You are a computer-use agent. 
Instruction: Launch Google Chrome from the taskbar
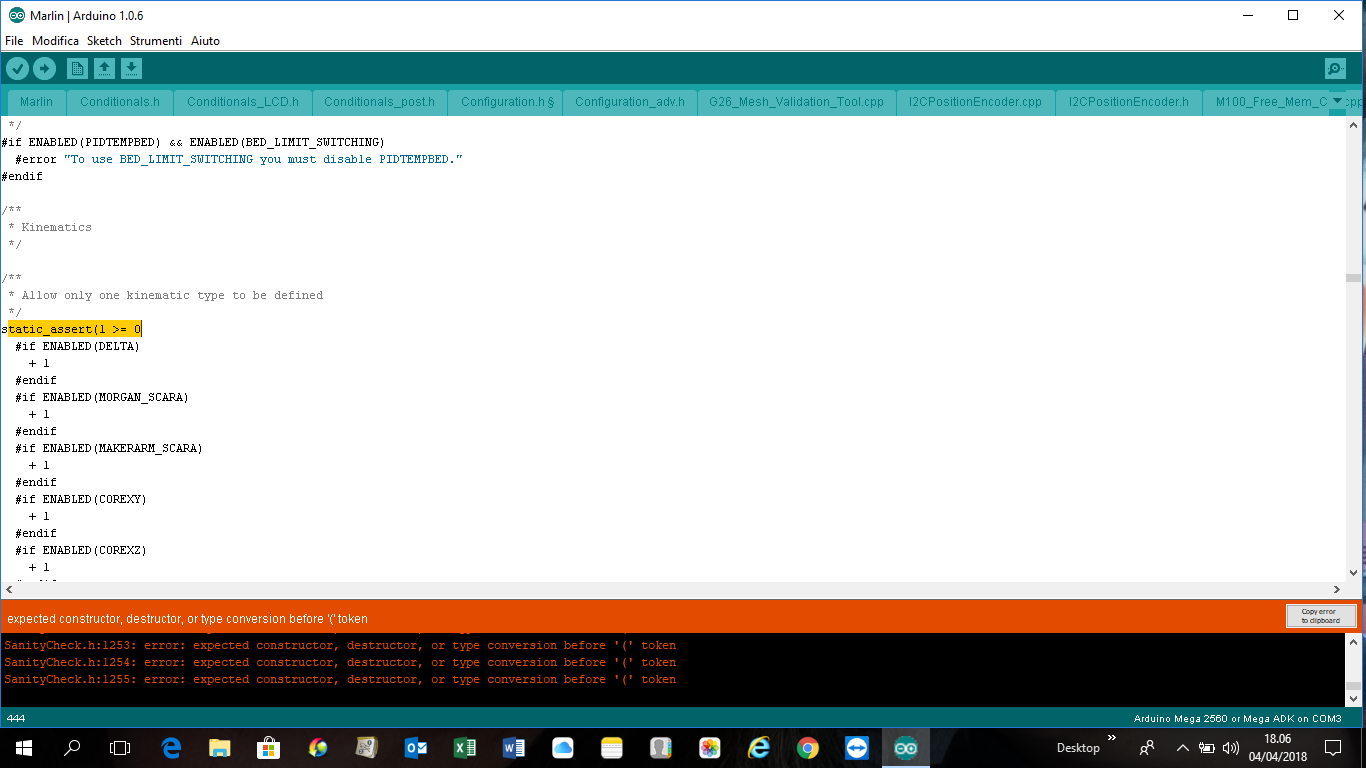click(808, 748)
